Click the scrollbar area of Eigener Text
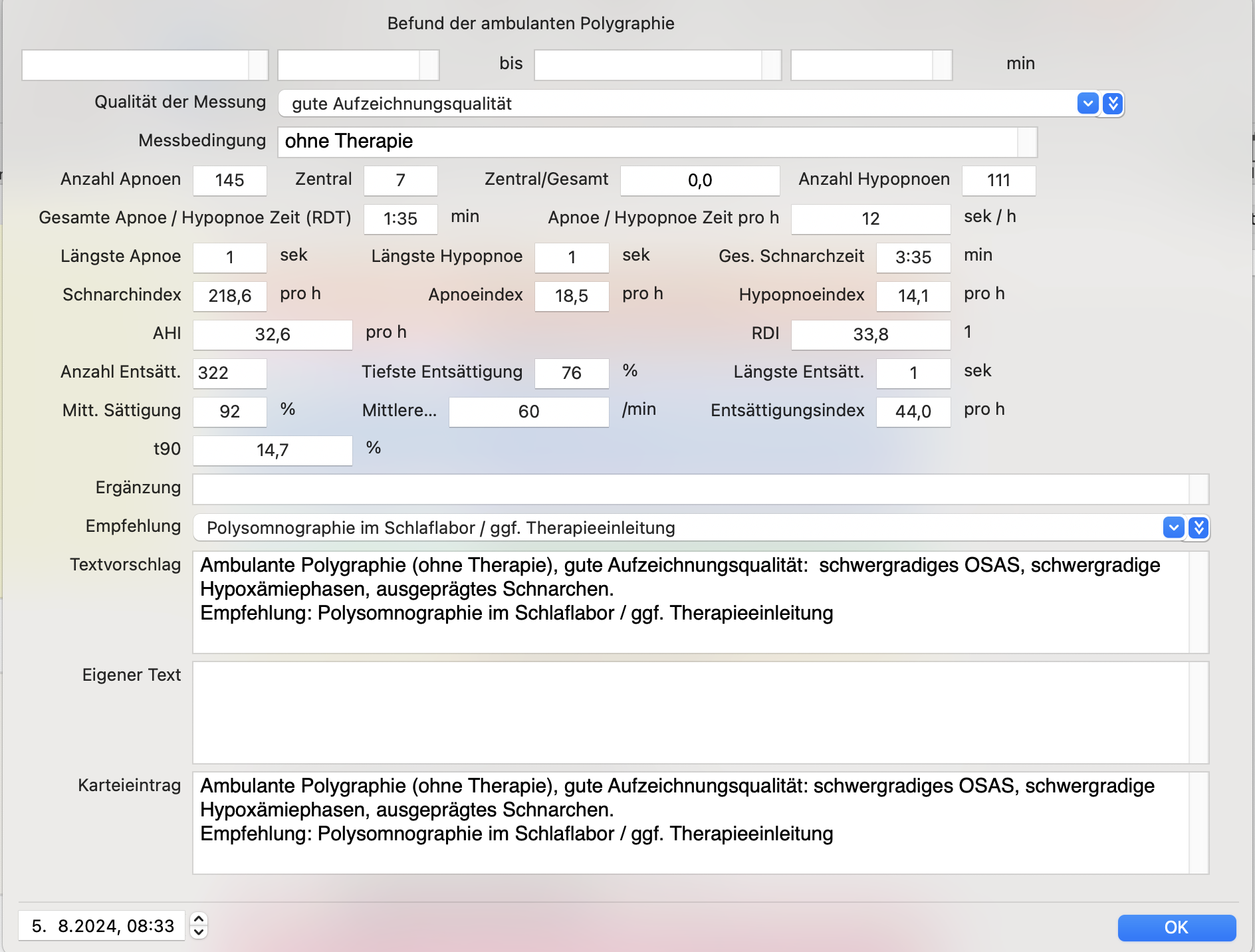Image resolution: width=1255 pixels, height=952 pixels. (x=1198, y=713)
